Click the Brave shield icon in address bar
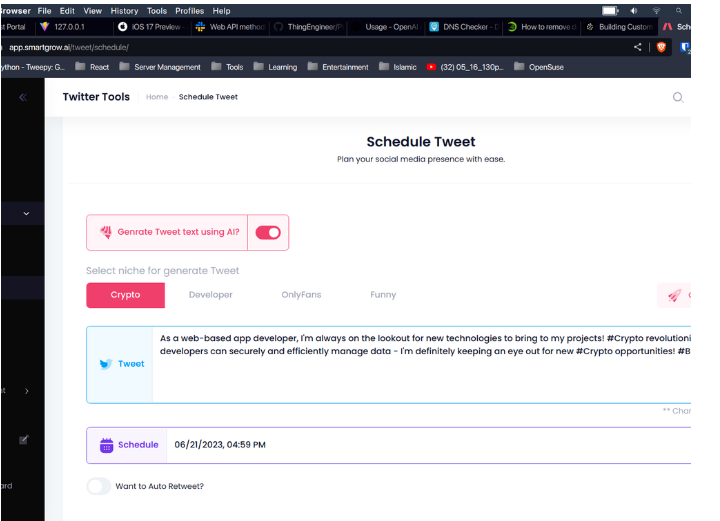 click(661, 47)
